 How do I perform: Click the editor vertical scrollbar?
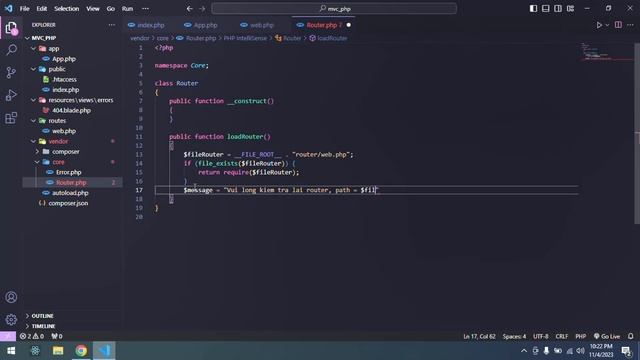click(637, 133)
